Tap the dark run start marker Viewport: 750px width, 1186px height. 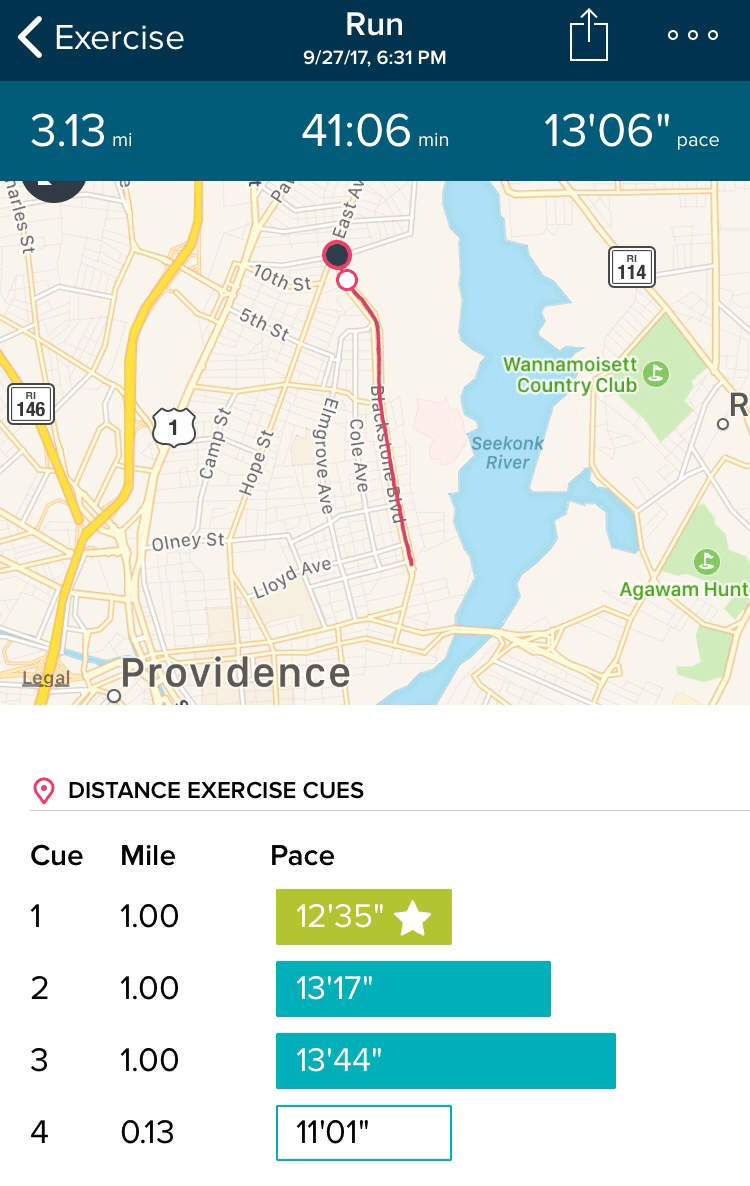tap(337, 255)
